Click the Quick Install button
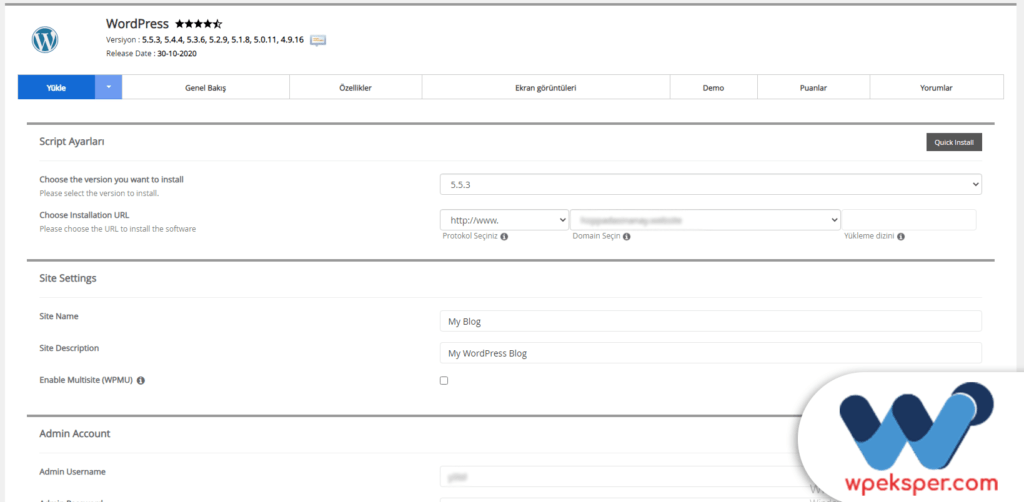The width and height of the screenshot is (1024, 502). point(953,142)
